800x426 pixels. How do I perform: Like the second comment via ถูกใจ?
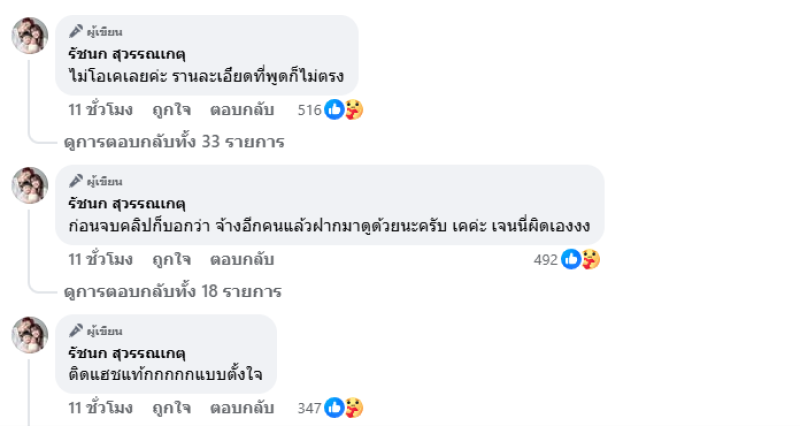171,260
